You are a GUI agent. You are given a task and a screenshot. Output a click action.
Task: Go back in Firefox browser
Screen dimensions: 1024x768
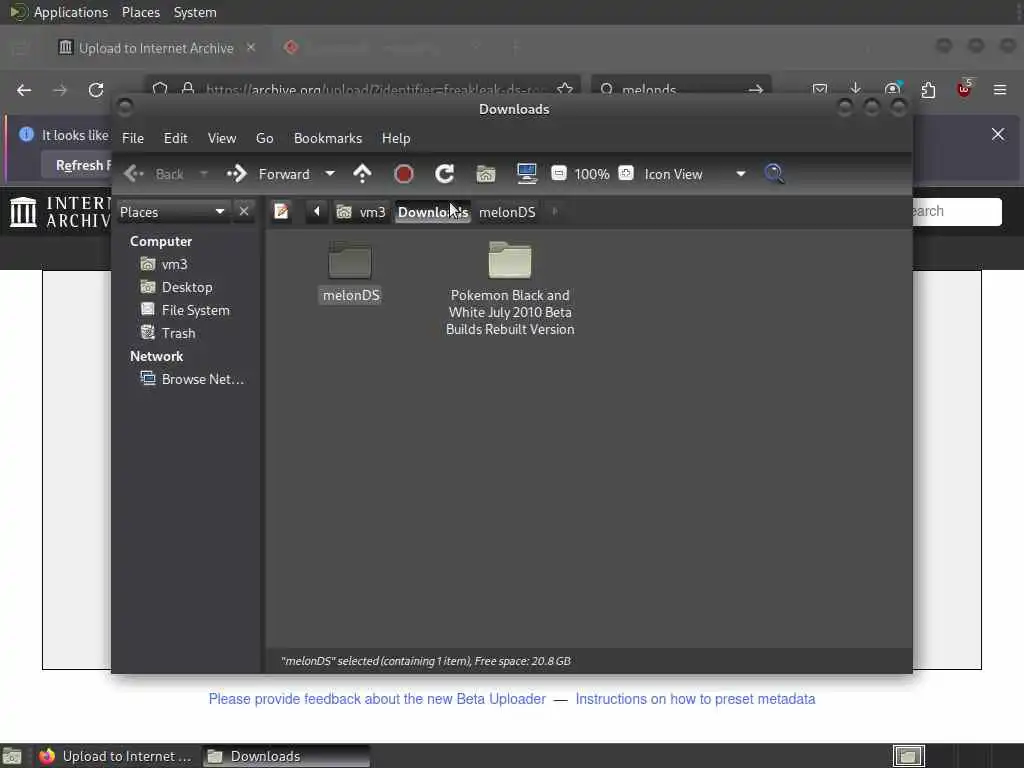pos(24,90)
